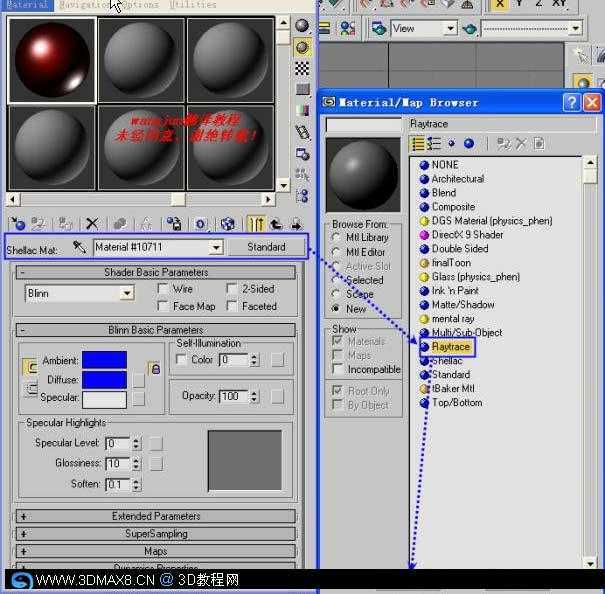
Task: Open the Material menu
Action: [27, 5]
